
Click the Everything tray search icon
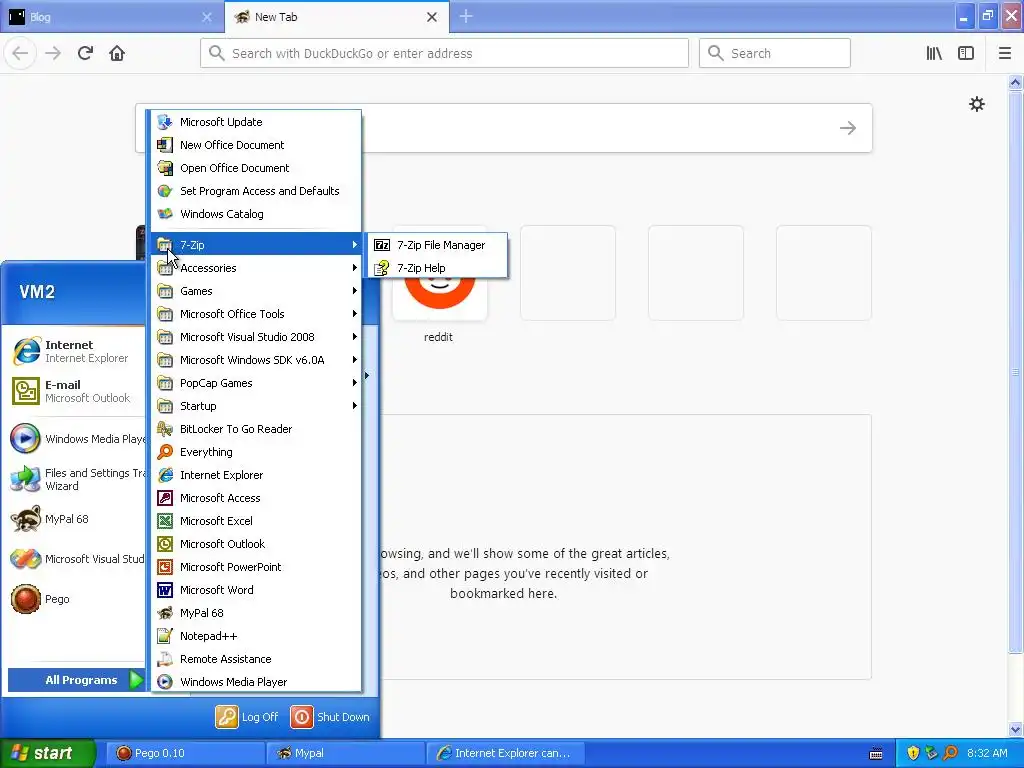pyautogui.click(x=950, y=753)
